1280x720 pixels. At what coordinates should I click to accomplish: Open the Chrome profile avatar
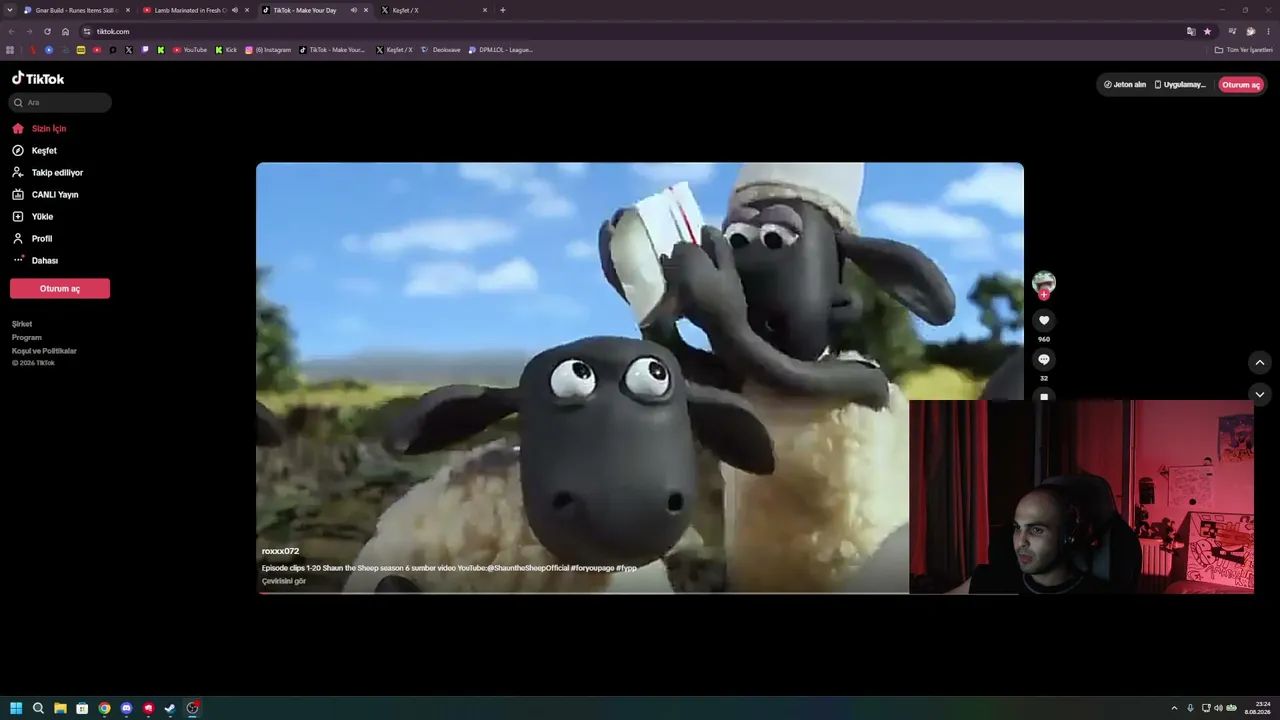[1251, 31]
